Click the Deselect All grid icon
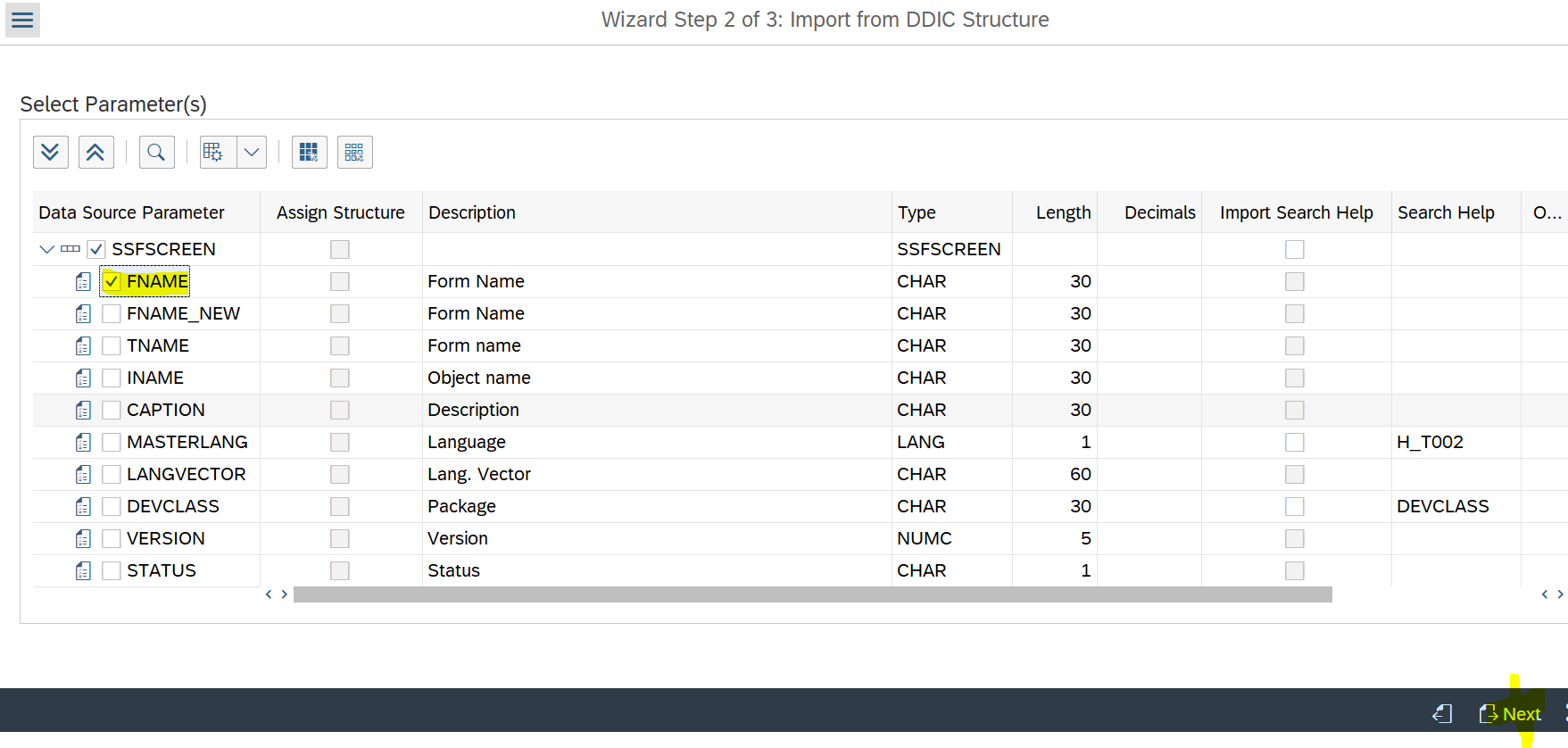Screen dimensions: 1568x748 click(354, 153)
